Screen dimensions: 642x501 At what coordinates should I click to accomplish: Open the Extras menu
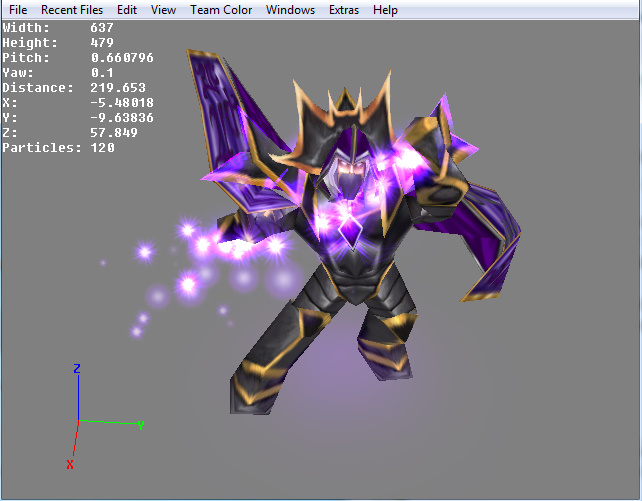point(344,9)
